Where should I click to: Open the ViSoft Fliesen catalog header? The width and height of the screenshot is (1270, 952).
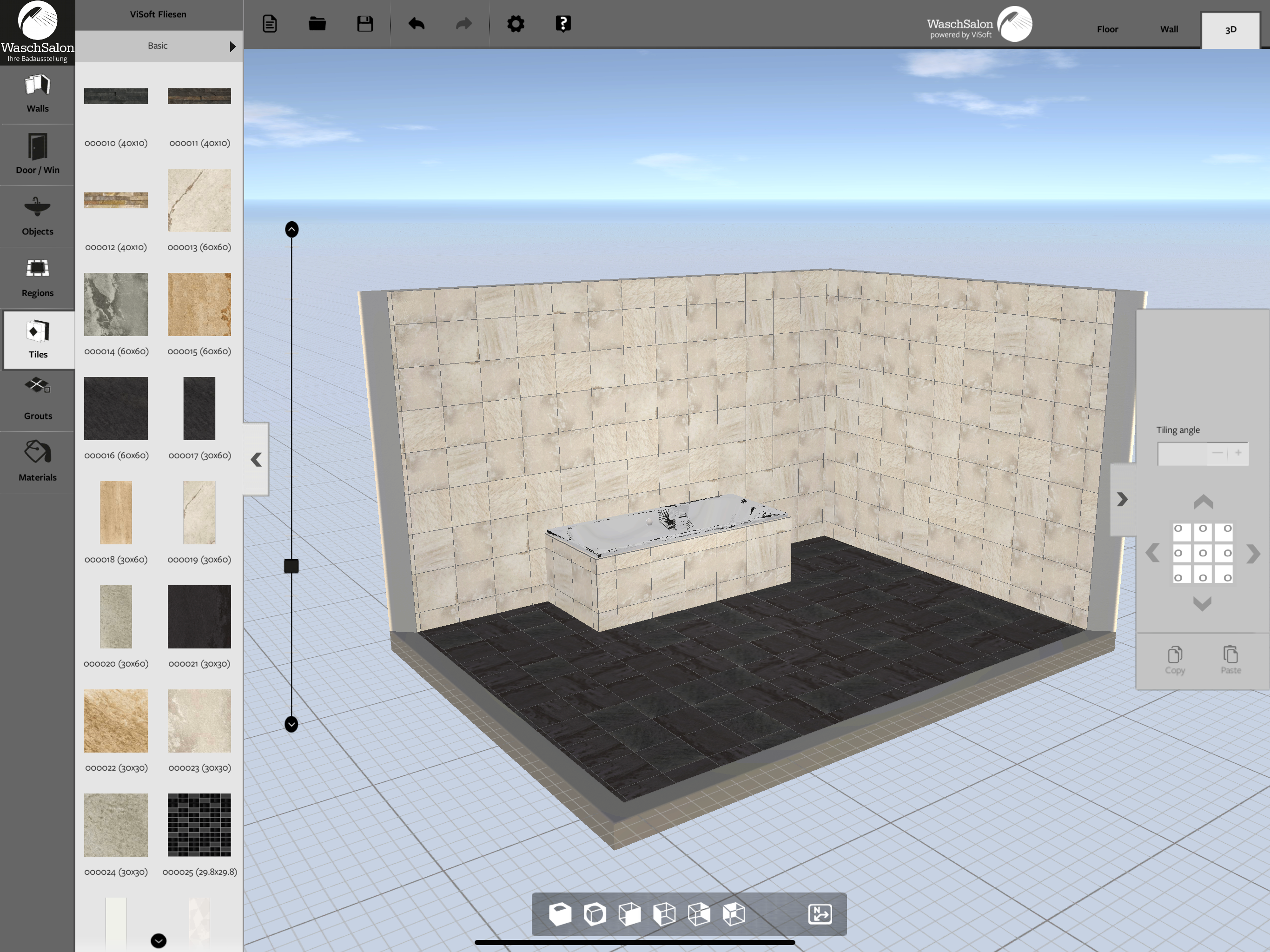click(159, 14)
